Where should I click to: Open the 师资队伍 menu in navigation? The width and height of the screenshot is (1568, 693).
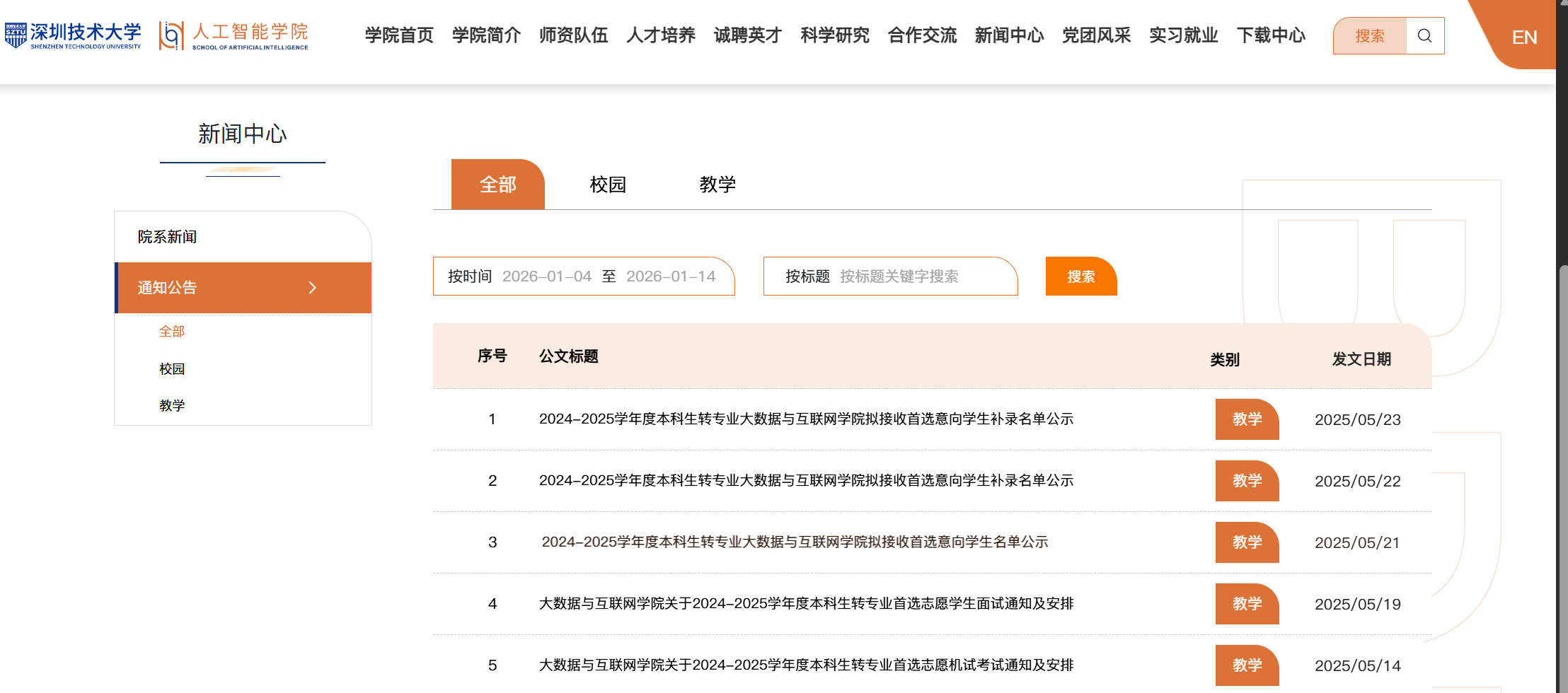[x=573, y=35]
